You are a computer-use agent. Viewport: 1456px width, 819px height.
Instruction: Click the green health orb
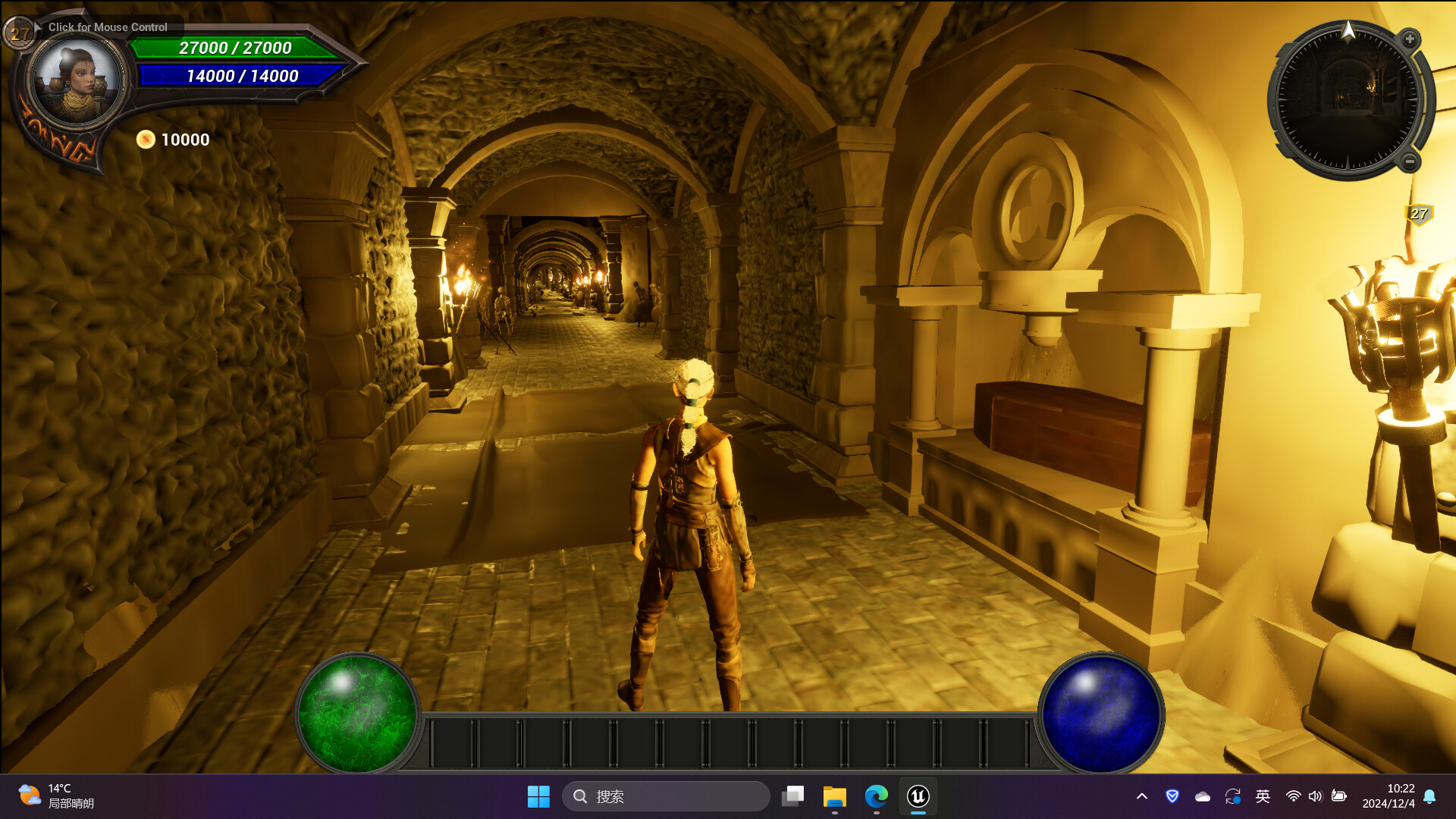(x=357, y=712)
